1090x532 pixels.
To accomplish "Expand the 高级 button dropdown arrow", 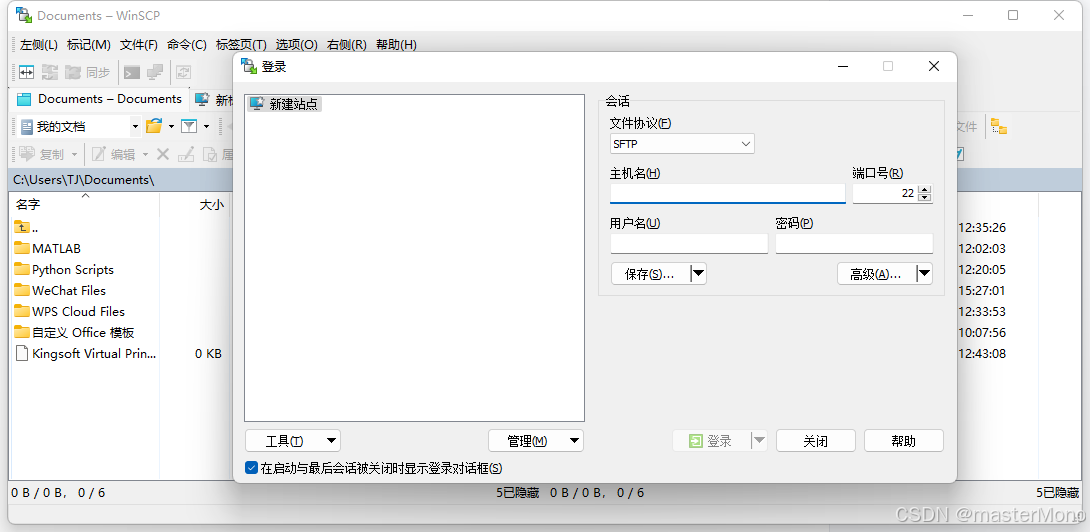I will point(925,274).
